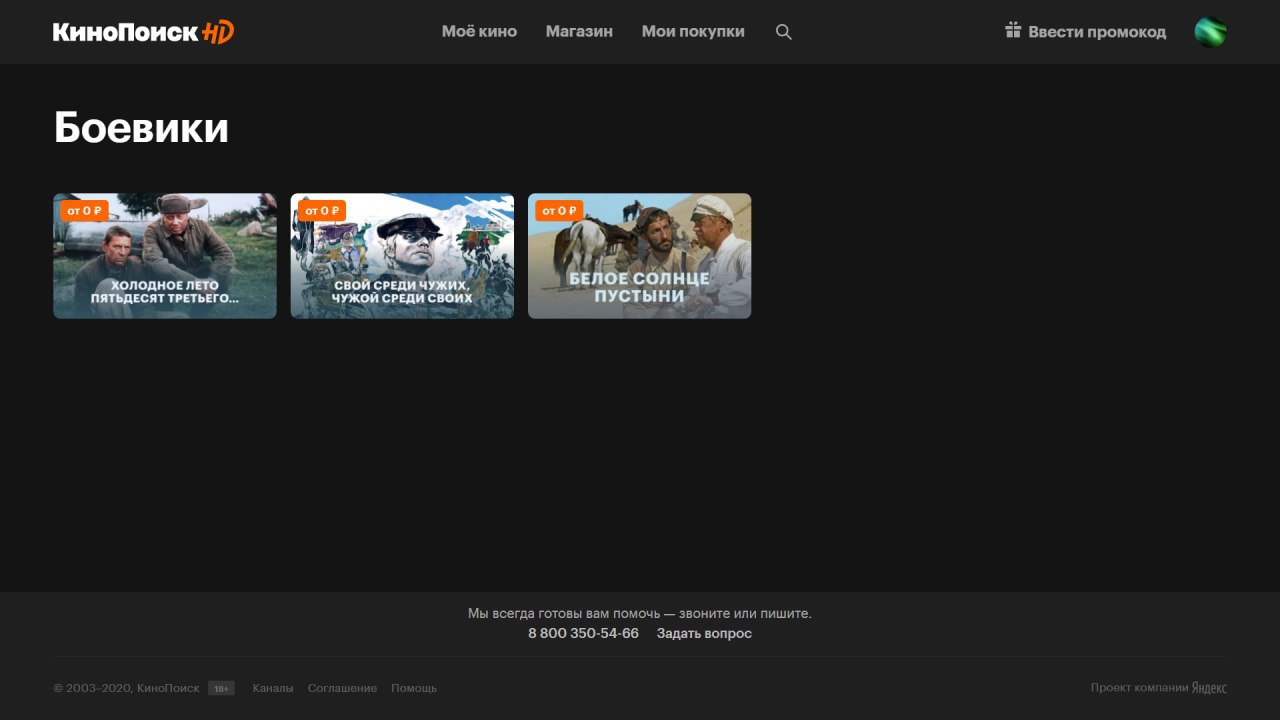
Task: Open the Свой среди чужих movie card
Action: [402, 256]
